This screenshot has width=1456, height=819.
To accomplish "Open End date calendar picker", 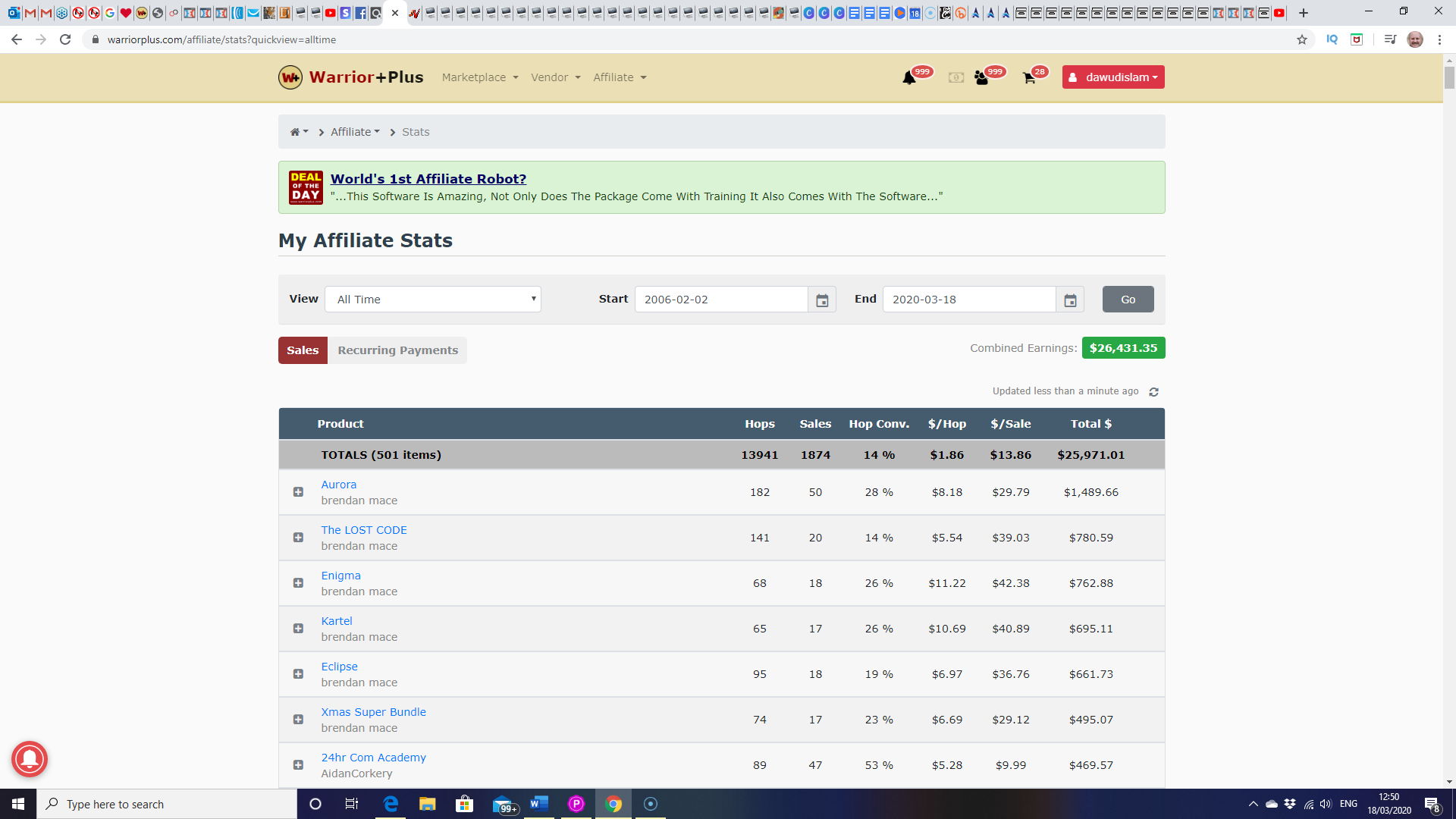I will [1070, 300].
